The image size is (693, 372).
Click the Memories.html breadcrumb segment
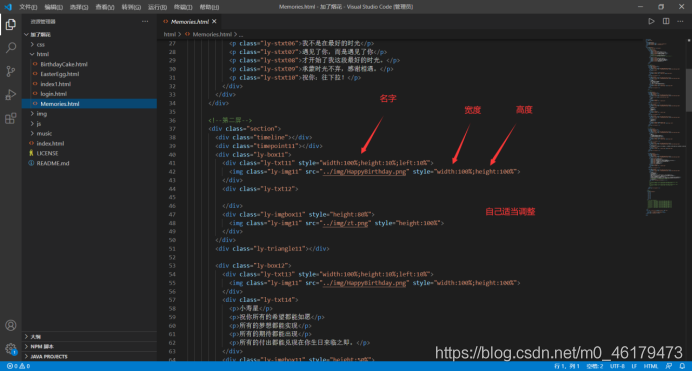(x=212, y=34)
